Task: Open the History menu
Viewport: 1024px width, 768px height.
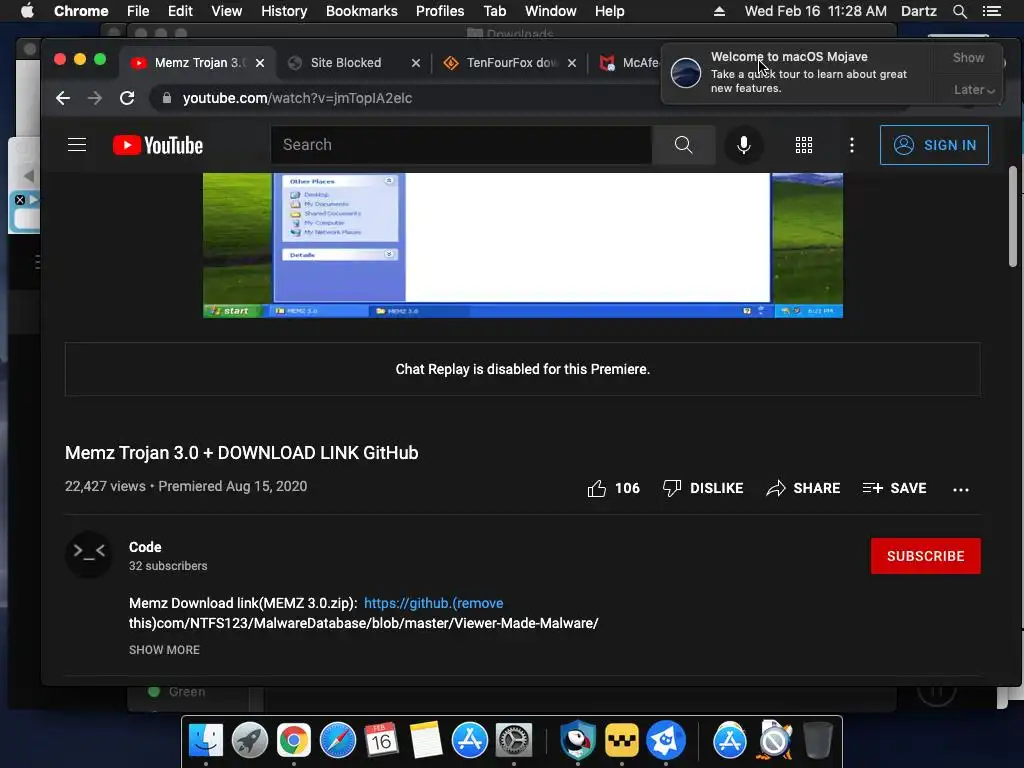Action: click(x=284, y=11)
